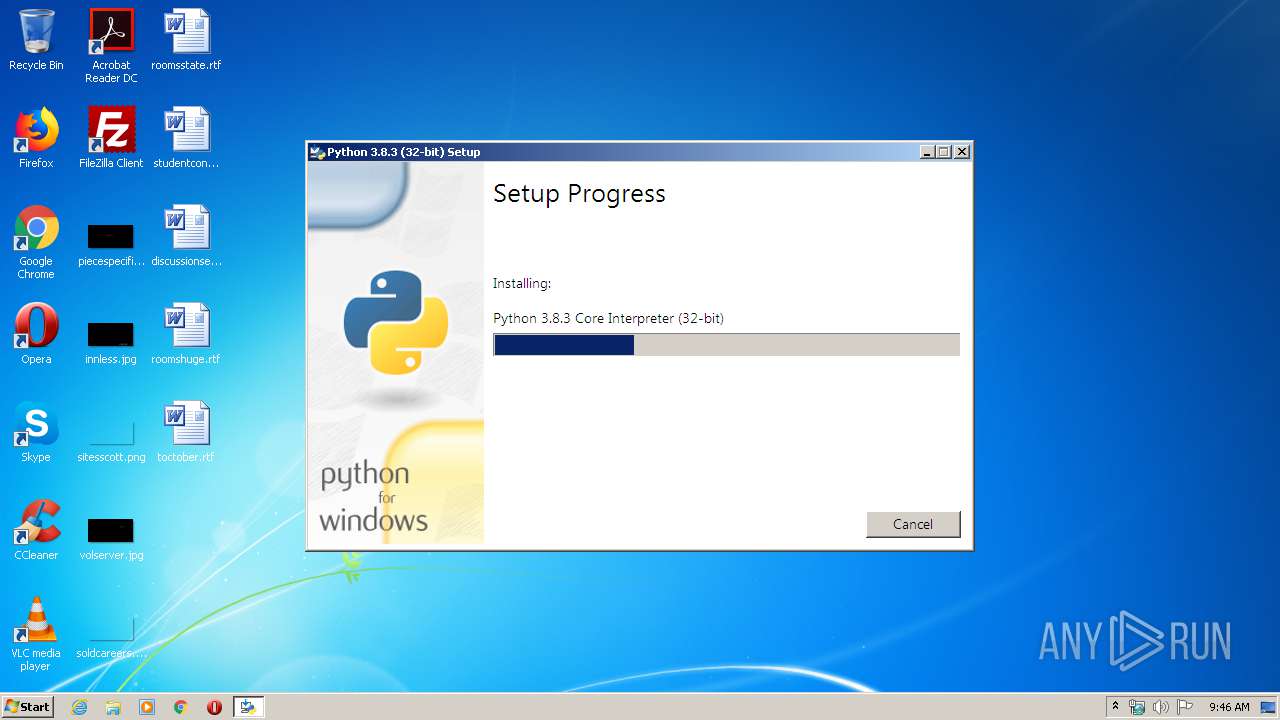
Task: Select the studentcon... document icon
Action: (186, 138)
